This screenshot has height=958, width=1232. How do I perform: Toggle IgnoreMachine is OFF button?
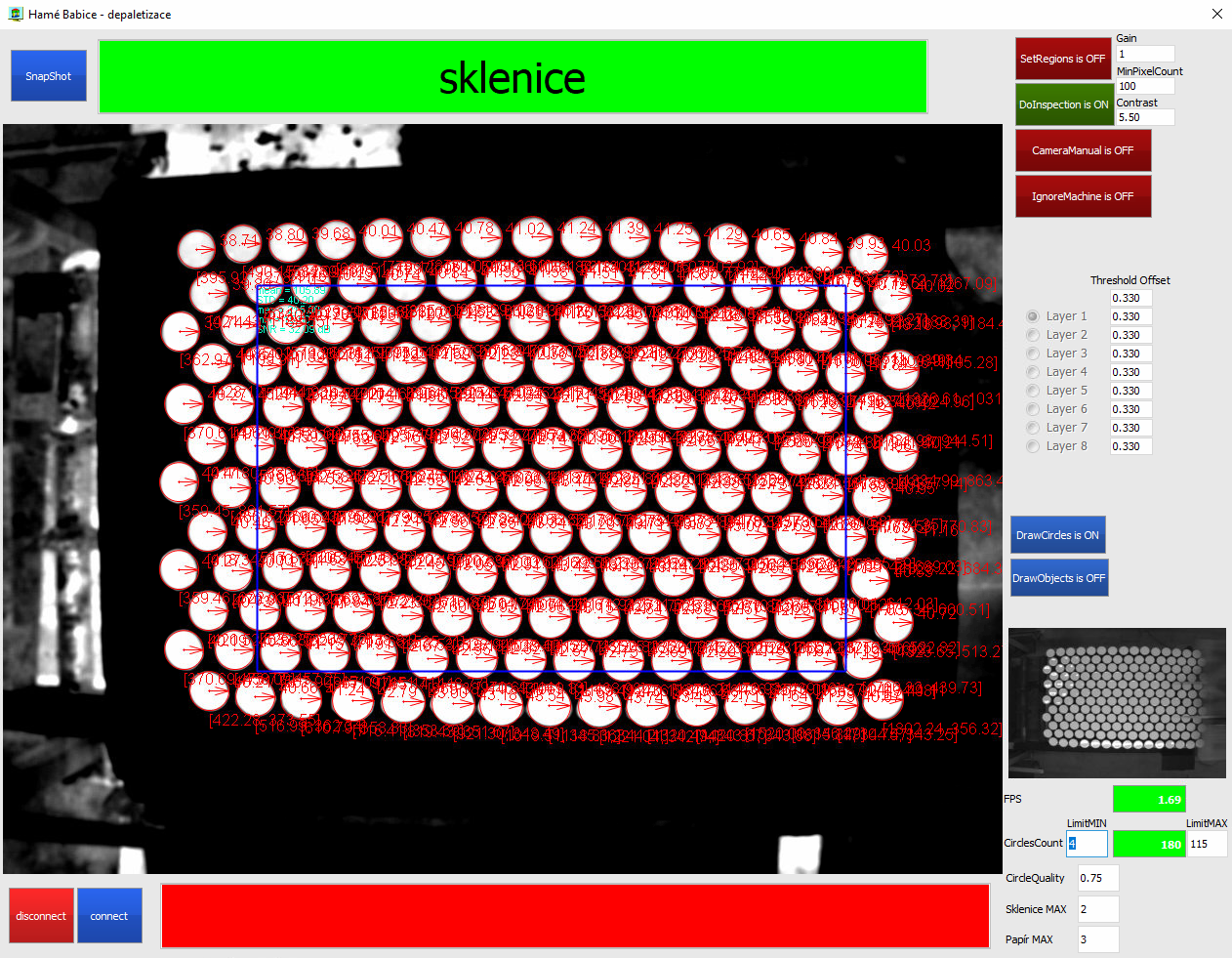click(x=1083, y=196)
